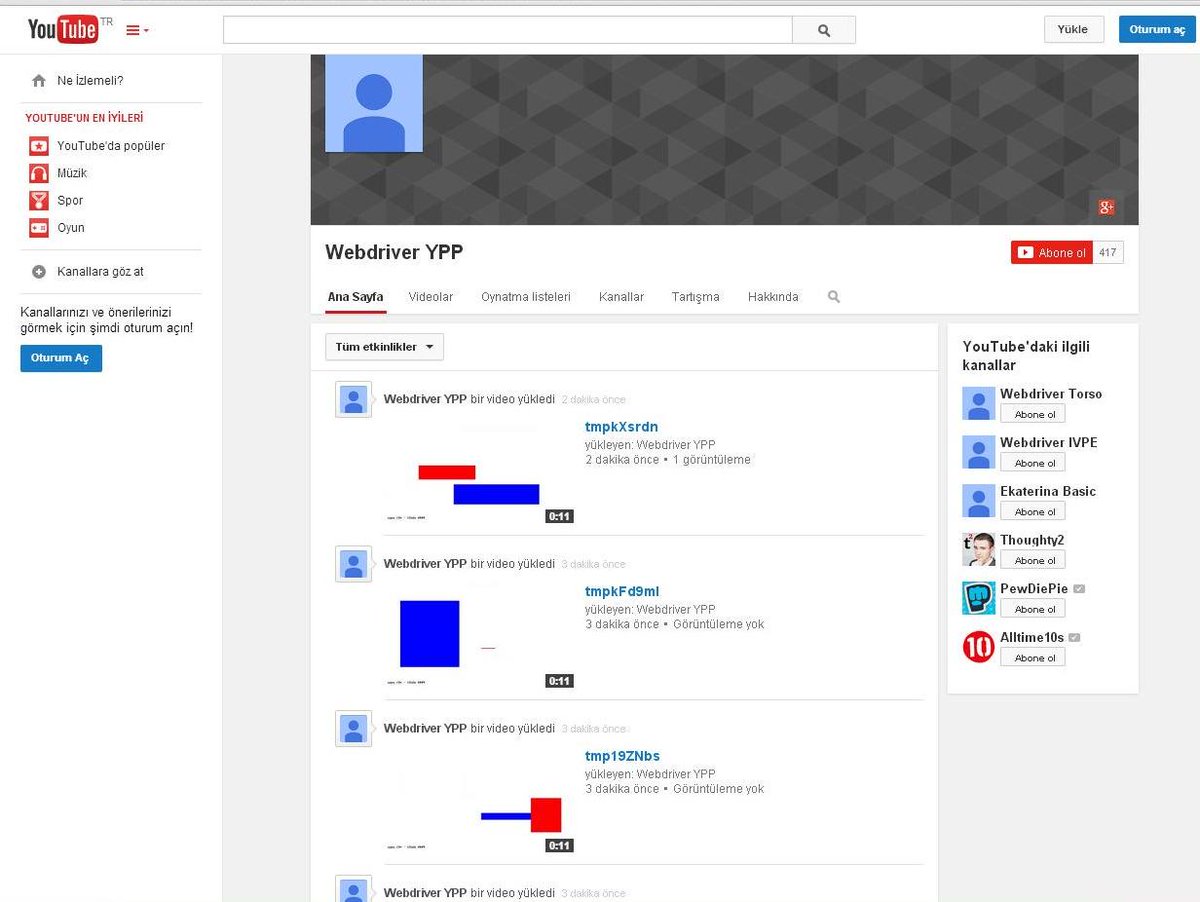Open the video titled tmpkFd9ml

622,591
